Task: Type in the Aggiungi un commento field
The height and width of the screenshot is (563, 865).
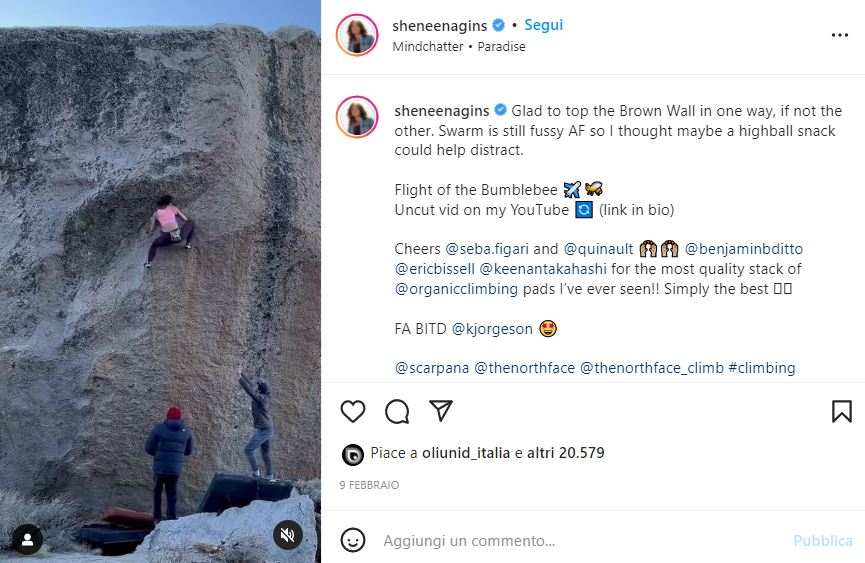Action: click(580, 540)
